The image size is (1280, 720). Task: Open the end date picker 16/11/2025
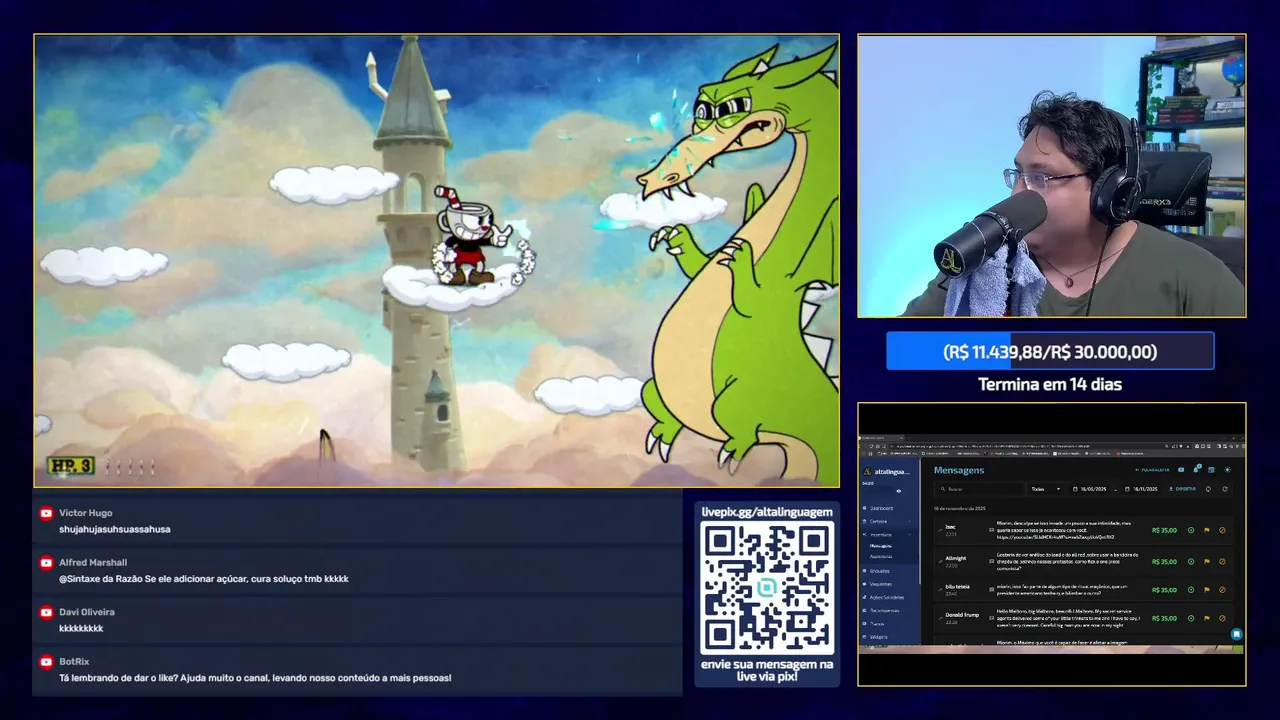[1142, 489]
